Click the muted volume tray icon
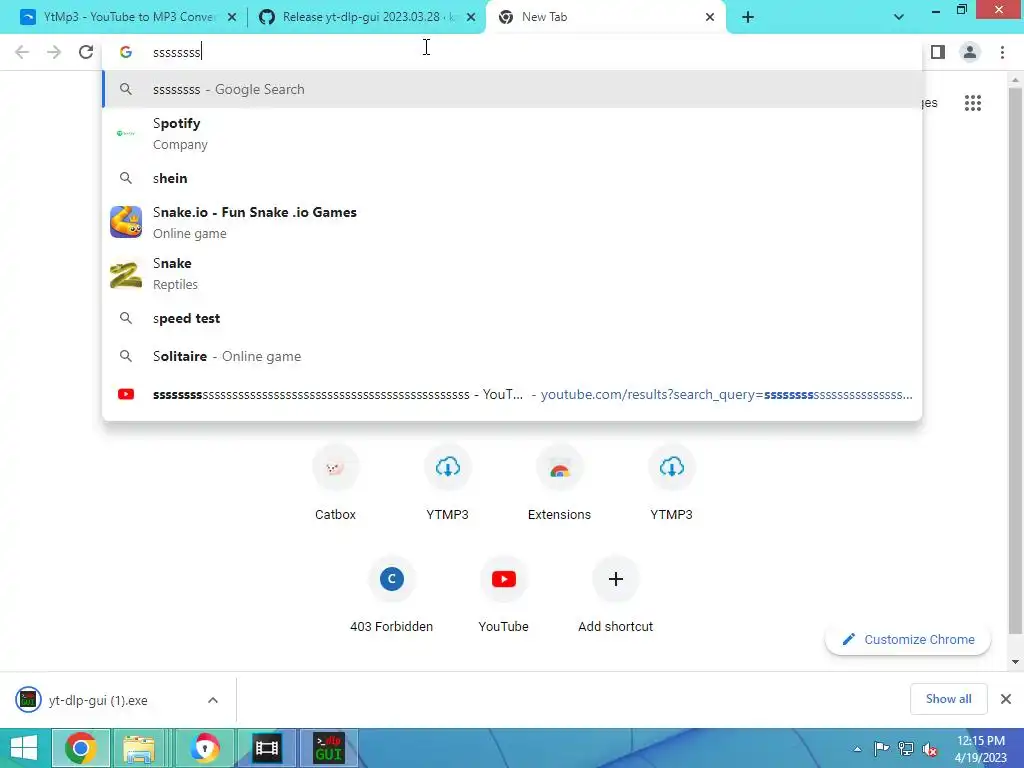Screen dimensions: 1024x768 click(929, 749)
